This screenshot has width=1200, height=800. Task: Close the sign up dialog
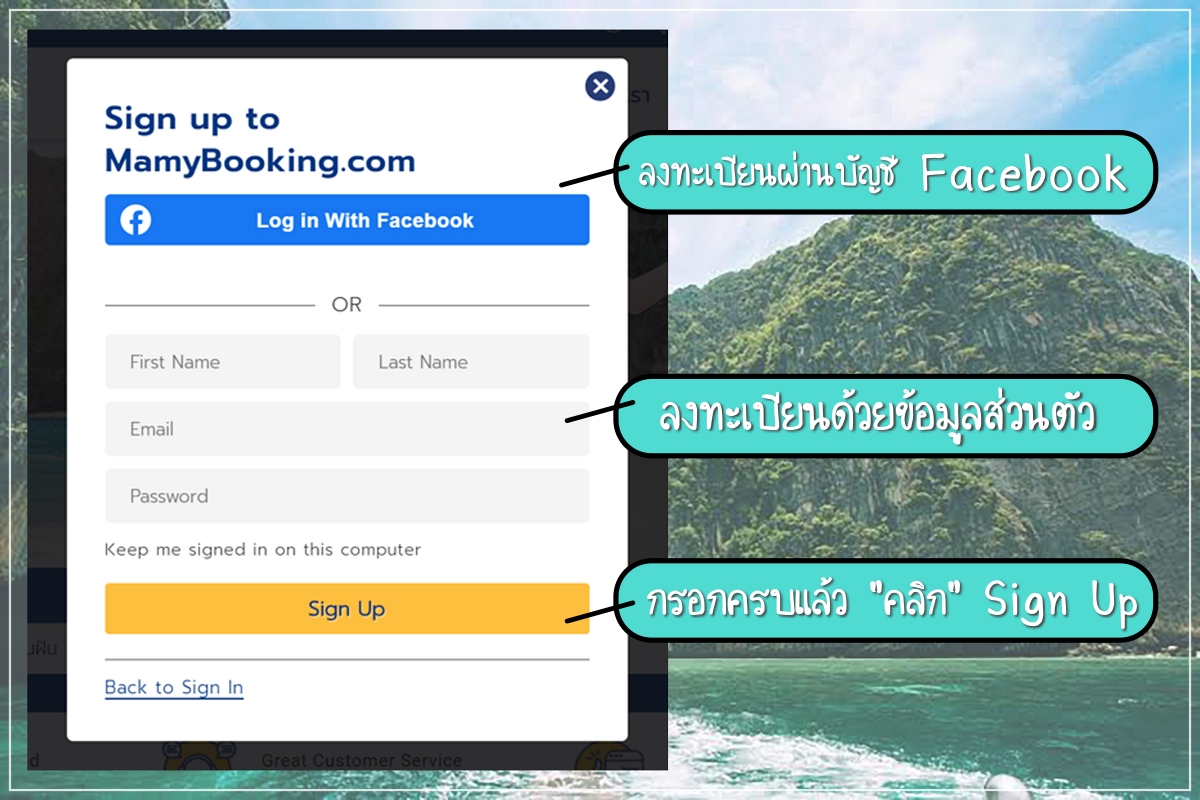(x=600, y=86)
